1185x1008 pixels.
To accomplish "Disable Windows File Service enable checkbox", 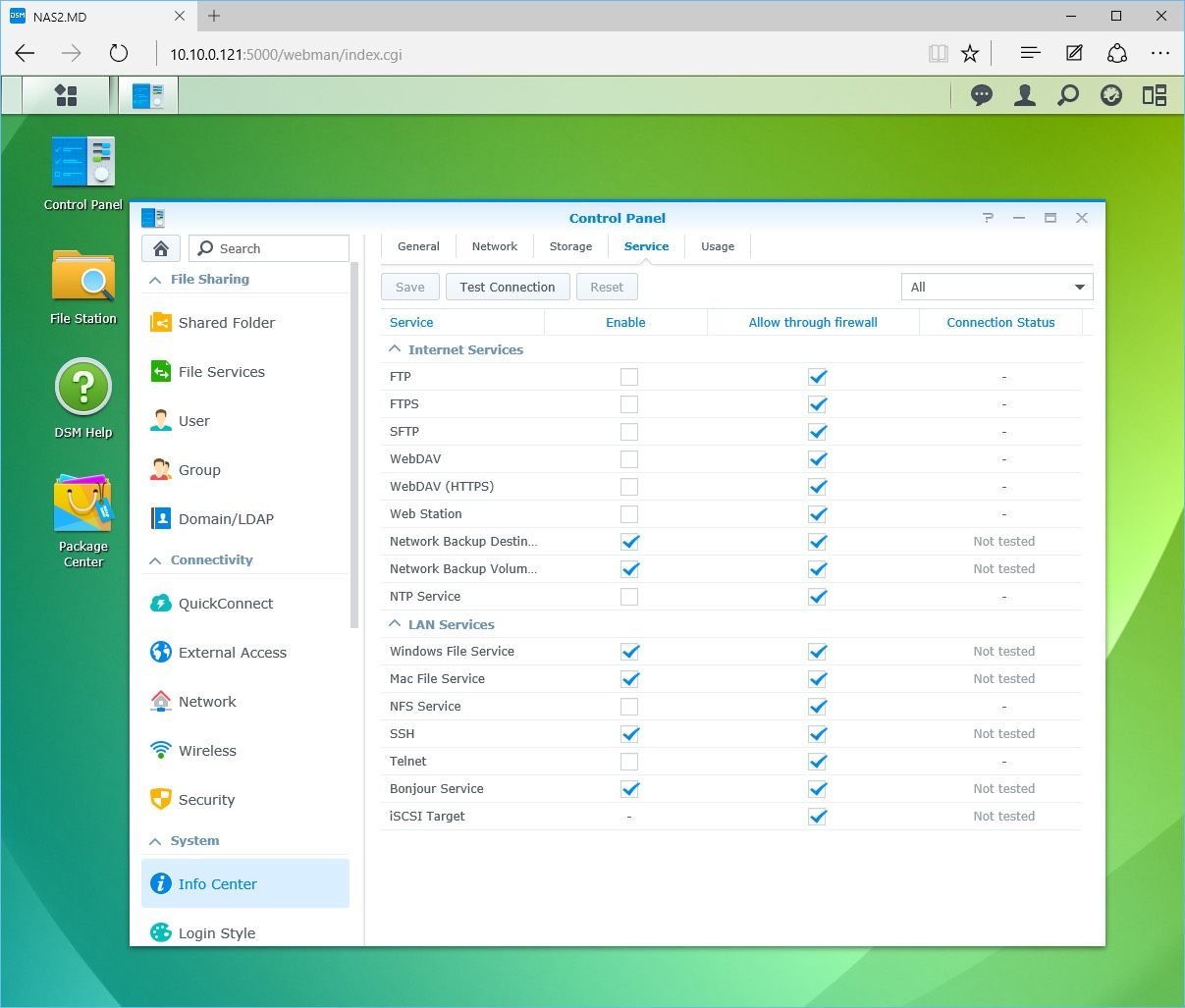I will pyautogui.click(x=629, y=652).
